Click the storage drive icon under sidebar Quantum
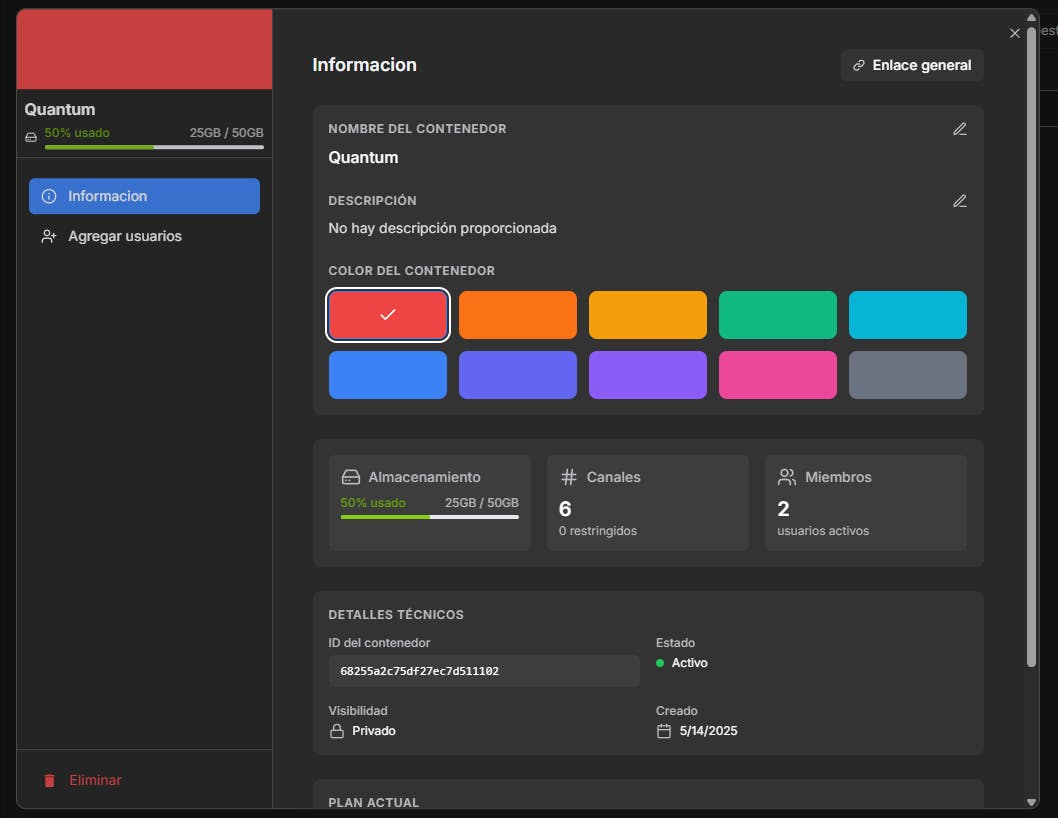The width and height of the screenshot is (1058, 818). coord(31,137)
